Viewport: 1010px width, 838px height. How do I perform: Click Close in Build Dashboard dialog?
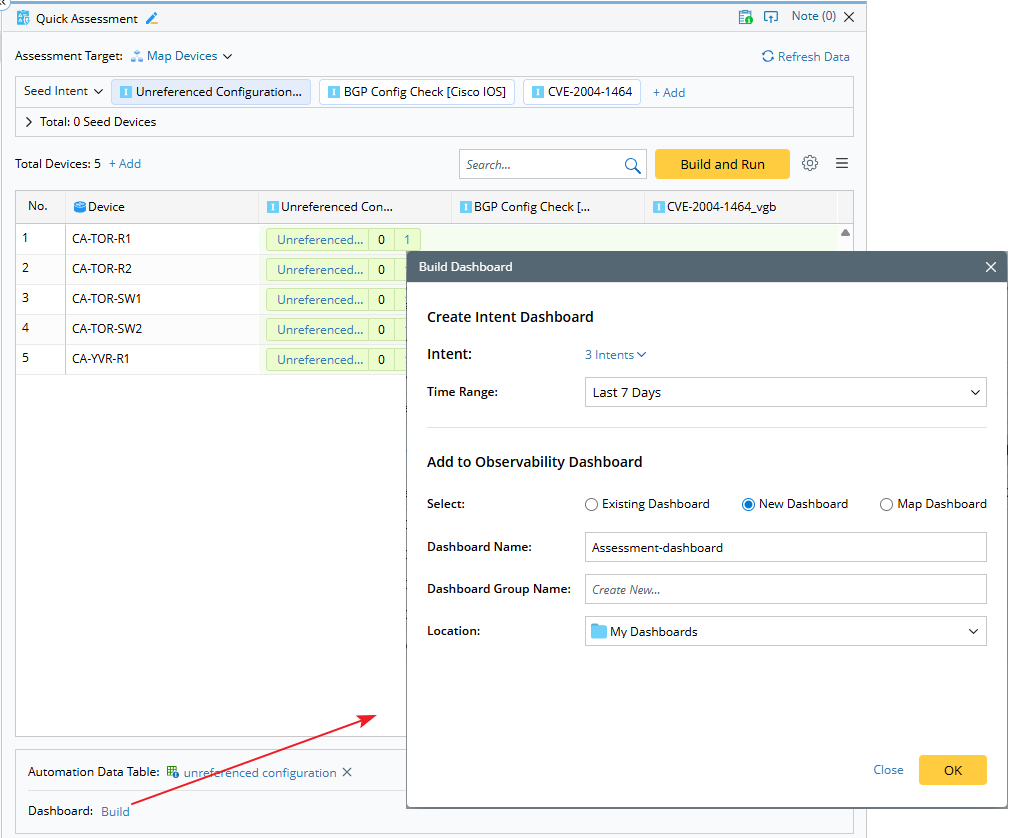888,770
